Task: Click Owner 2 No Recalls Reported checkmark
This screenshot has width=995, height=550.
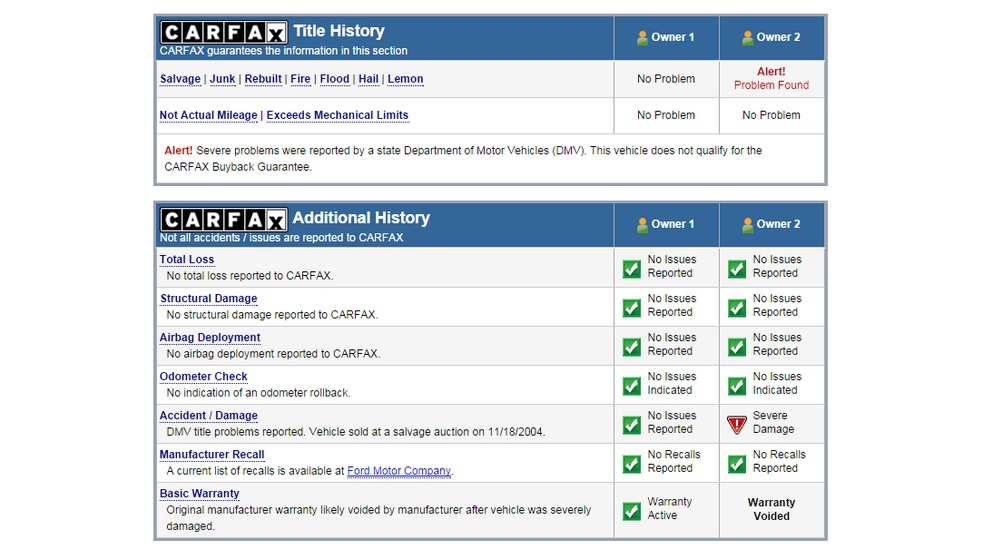Action: click(737, 463)
